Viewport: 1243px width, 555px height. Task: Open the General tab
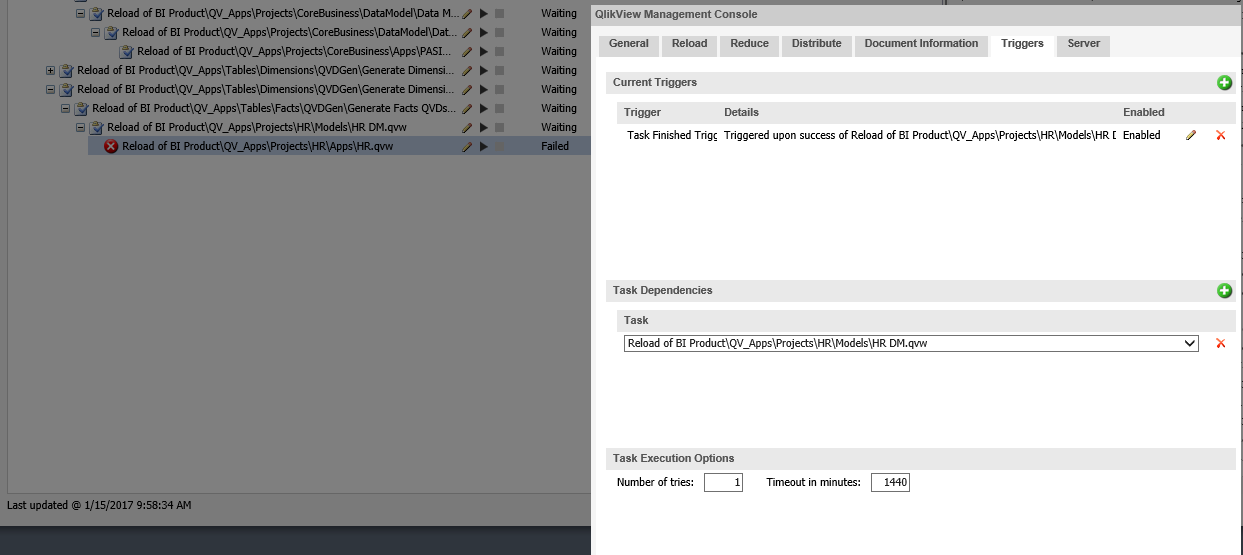tap(629, 44)
